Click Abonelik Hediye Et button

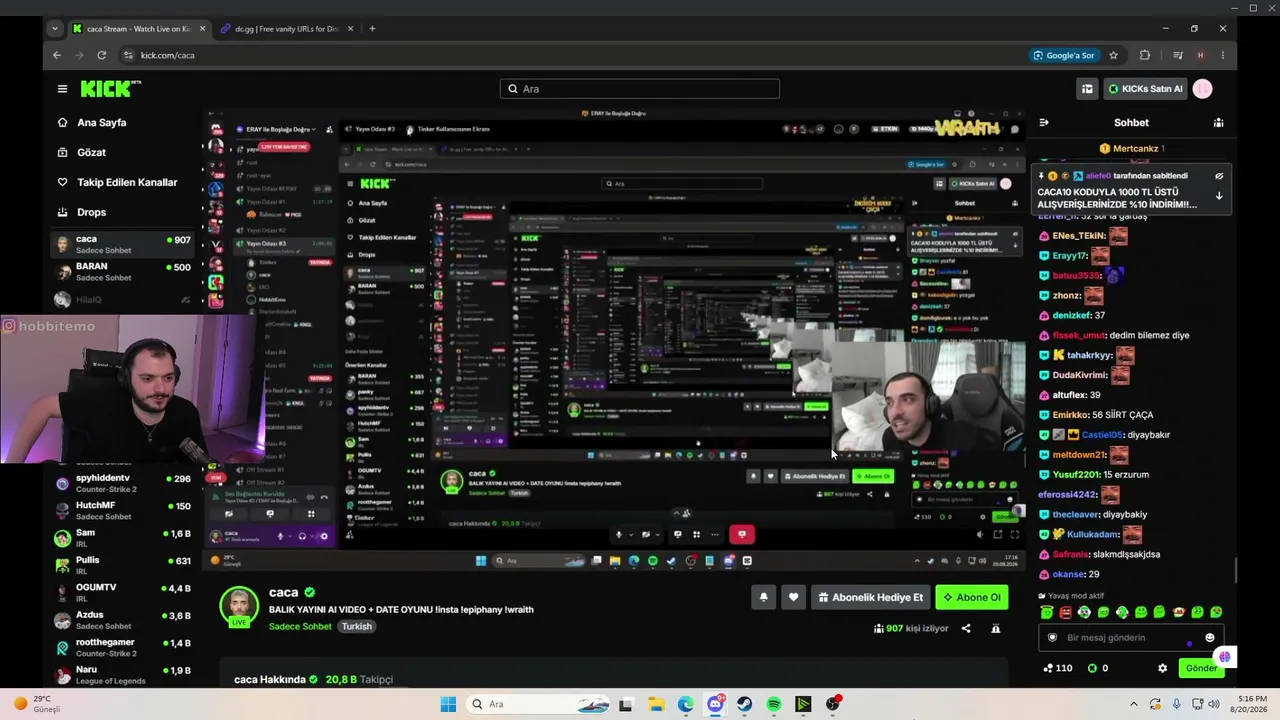click(870, 598)
